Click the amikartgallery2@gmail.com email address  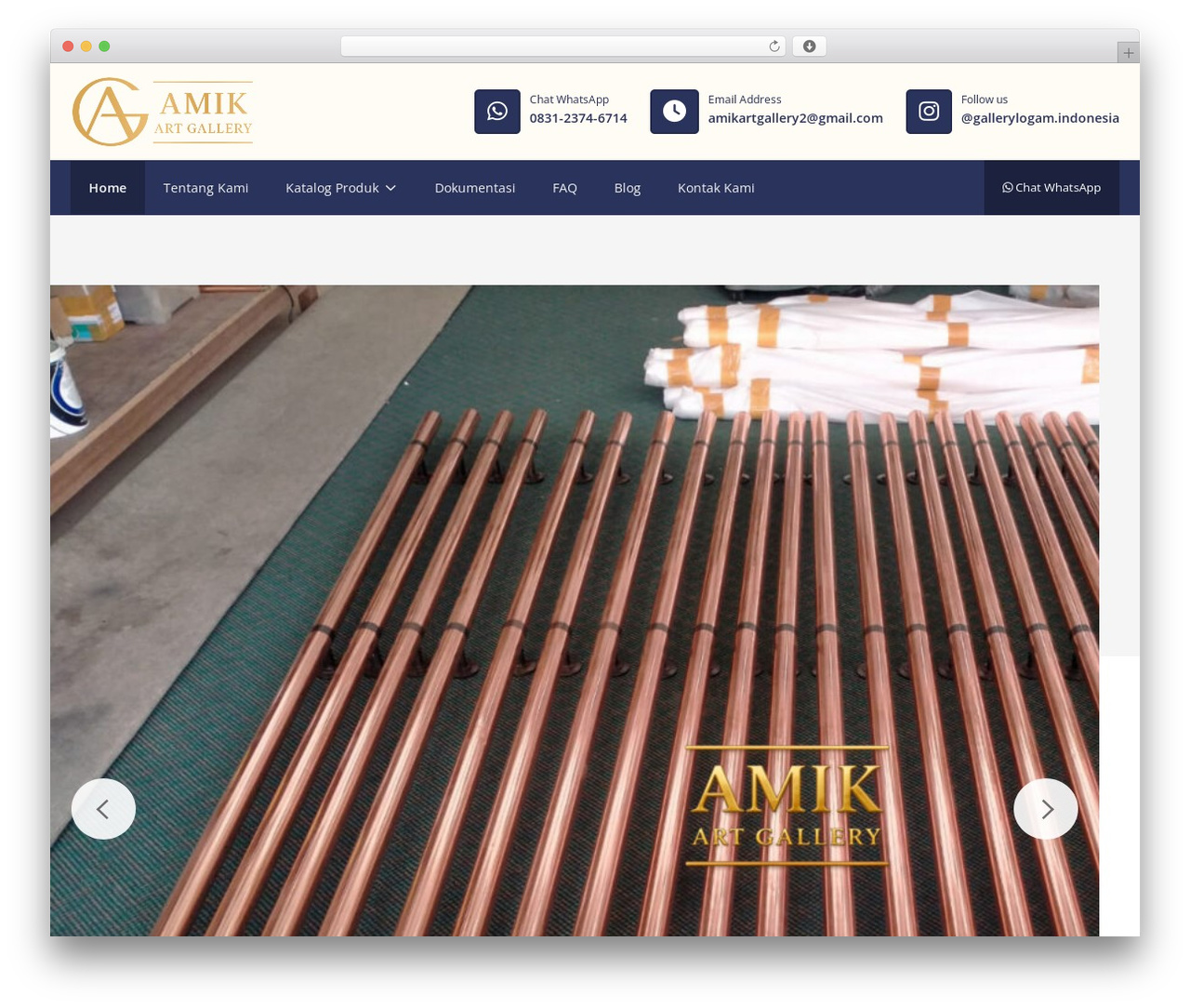[x=796, y=118]
